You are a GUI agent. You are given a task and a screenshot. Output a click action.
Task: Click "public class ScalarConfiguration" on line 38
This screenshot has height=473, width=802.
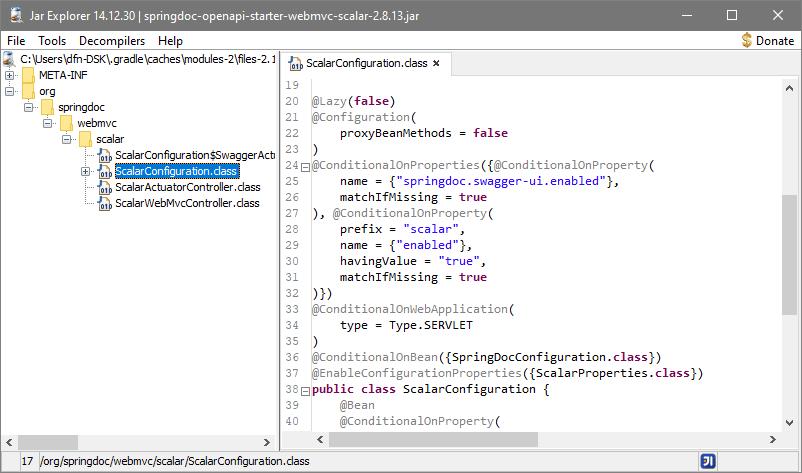click(x=424, y=389)
